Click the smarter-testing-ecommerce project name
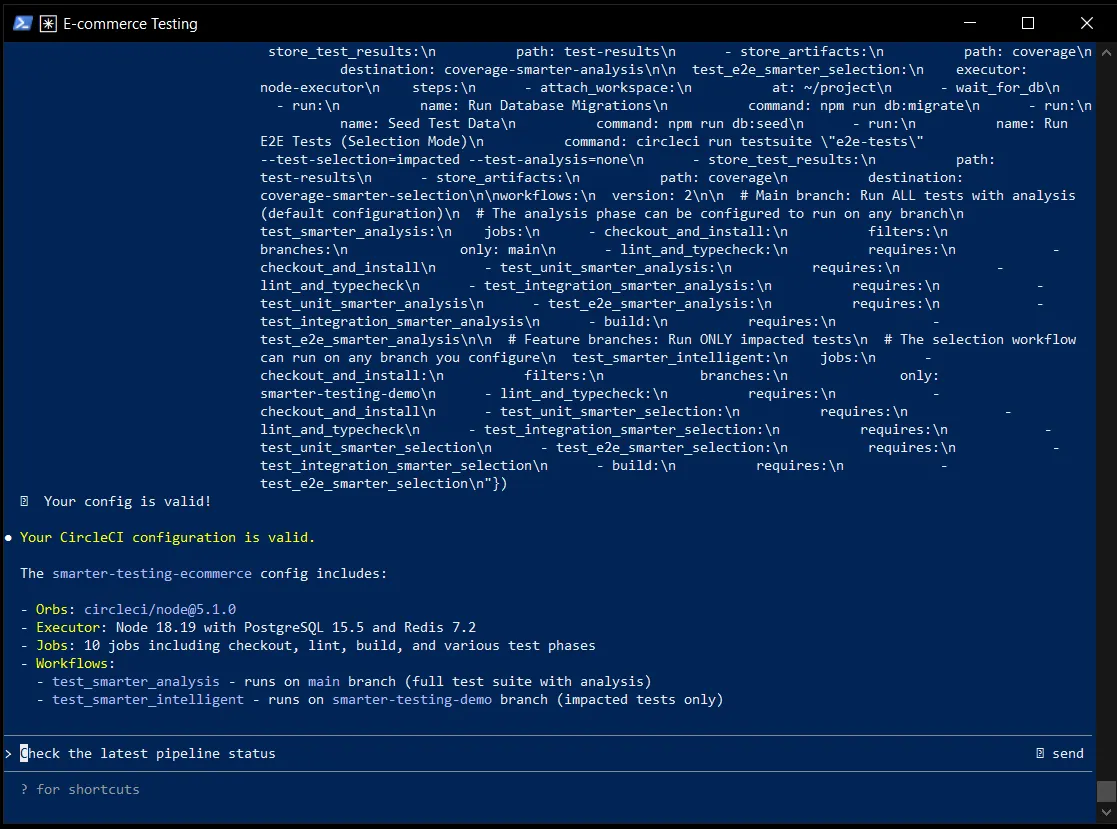 [152, 573]
